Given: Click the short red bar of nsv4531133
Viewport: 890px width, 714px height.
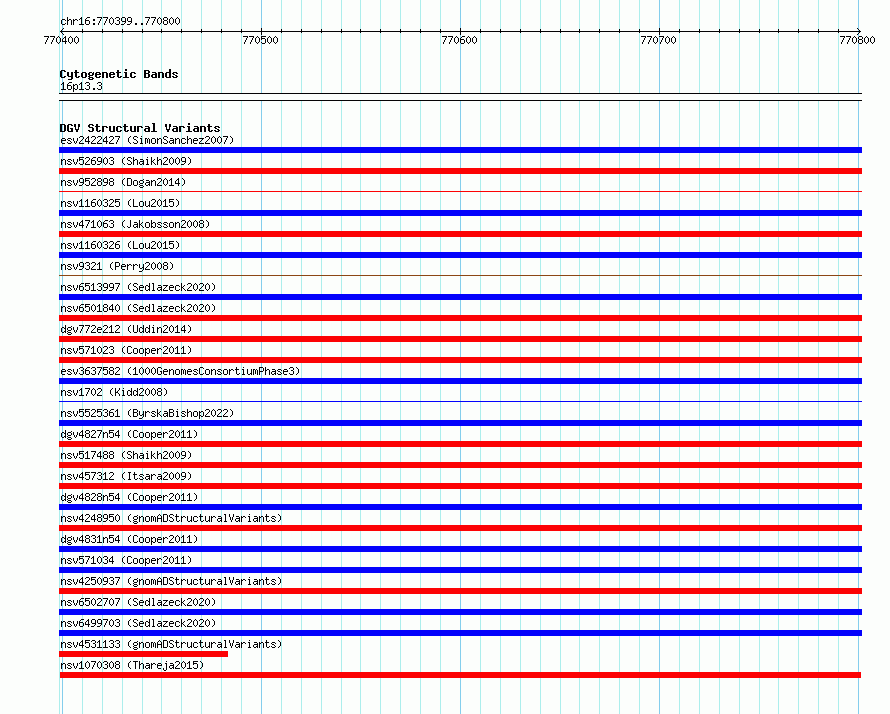Looking at the screenshot, I should pos(144,654).
